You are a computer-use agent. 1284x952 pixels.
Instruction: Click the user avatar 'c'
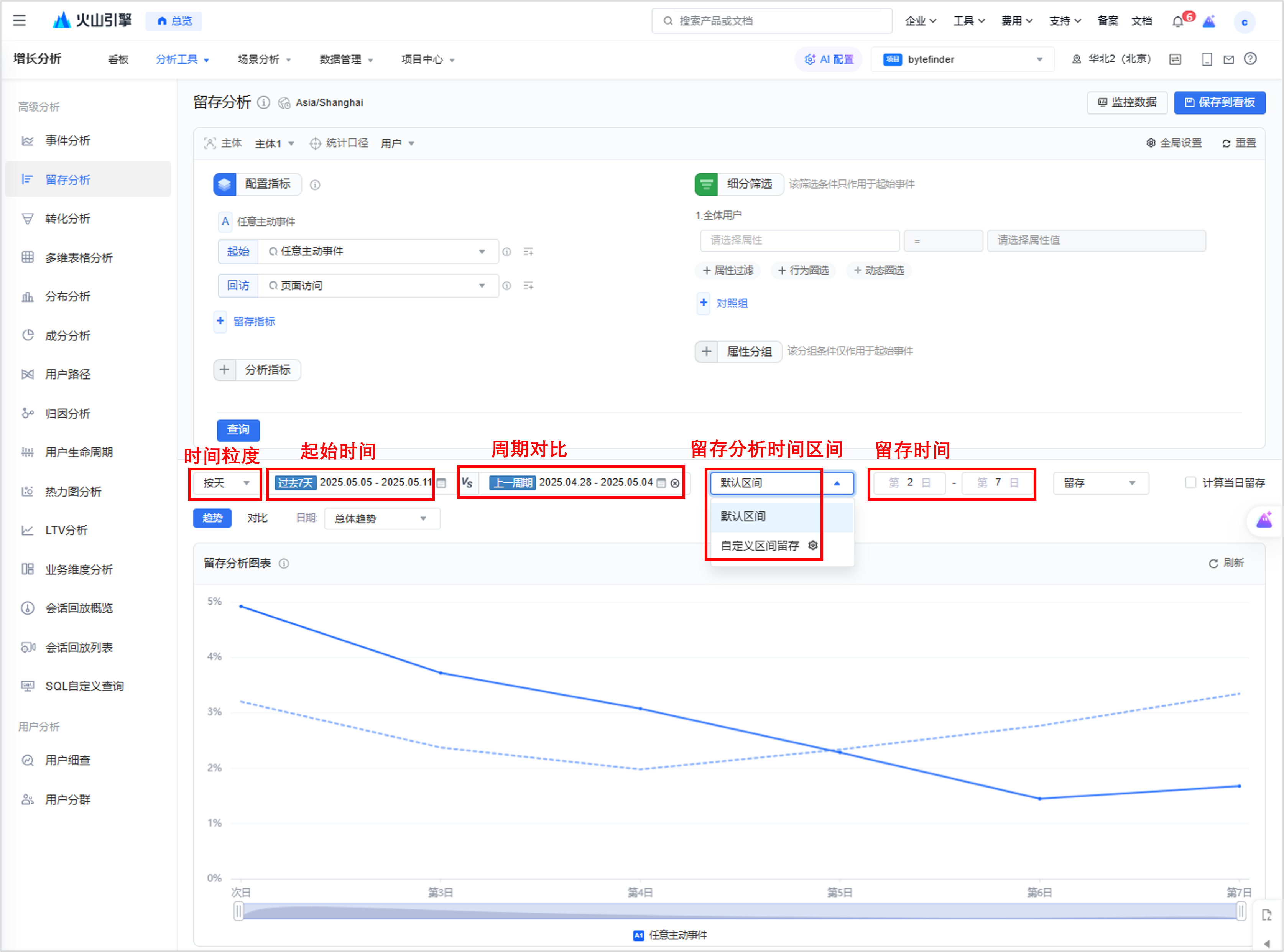tap(1244, 22)
